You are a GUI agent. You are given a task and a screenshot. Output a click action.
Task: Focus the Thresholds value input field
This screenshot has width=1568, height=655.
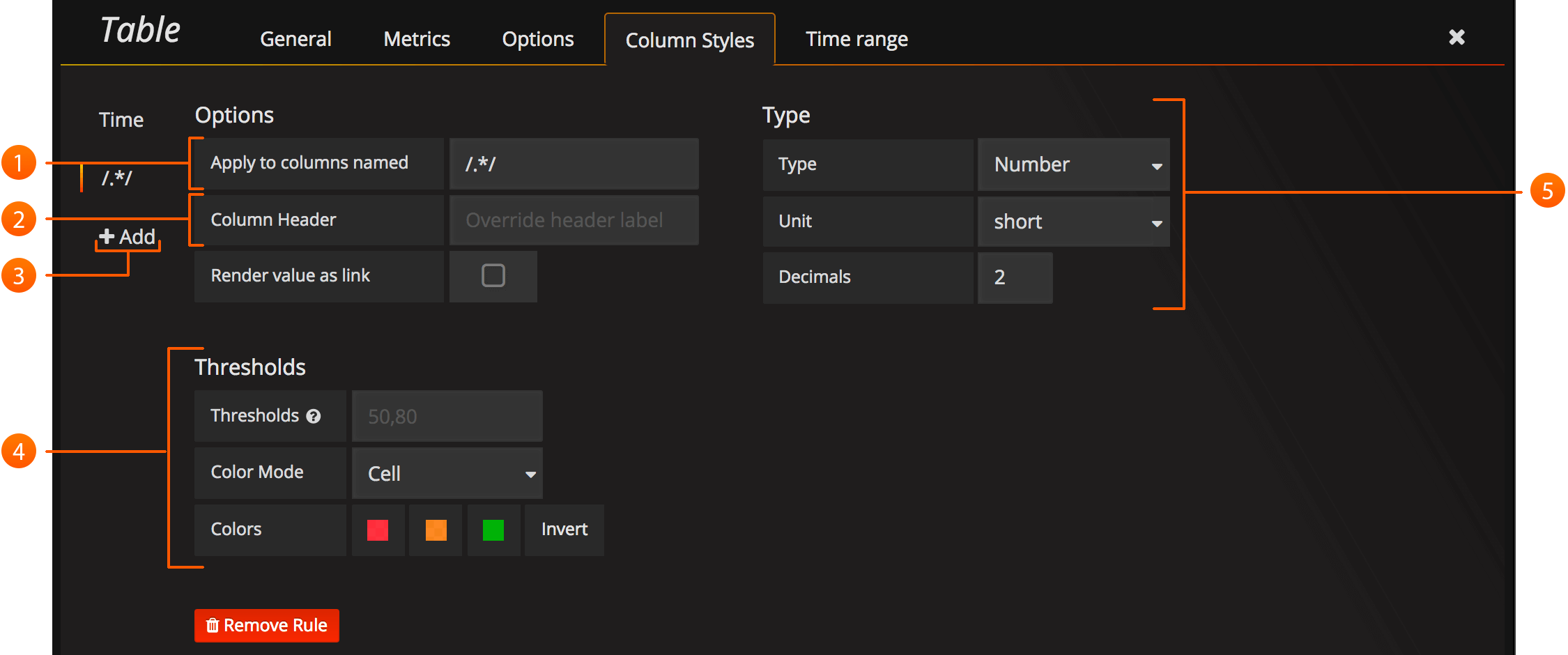[447, 417]
